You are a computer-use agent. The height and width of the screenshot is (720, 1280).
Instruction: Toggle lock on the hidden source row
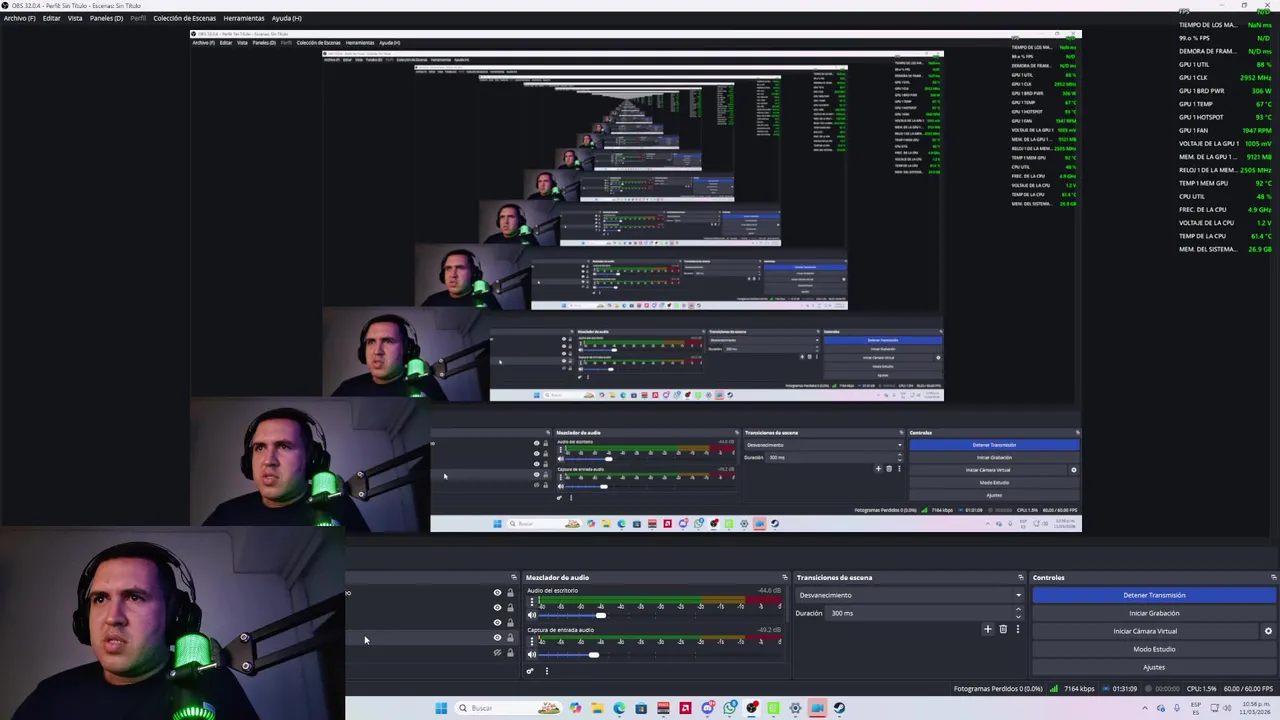click(510, 653)
